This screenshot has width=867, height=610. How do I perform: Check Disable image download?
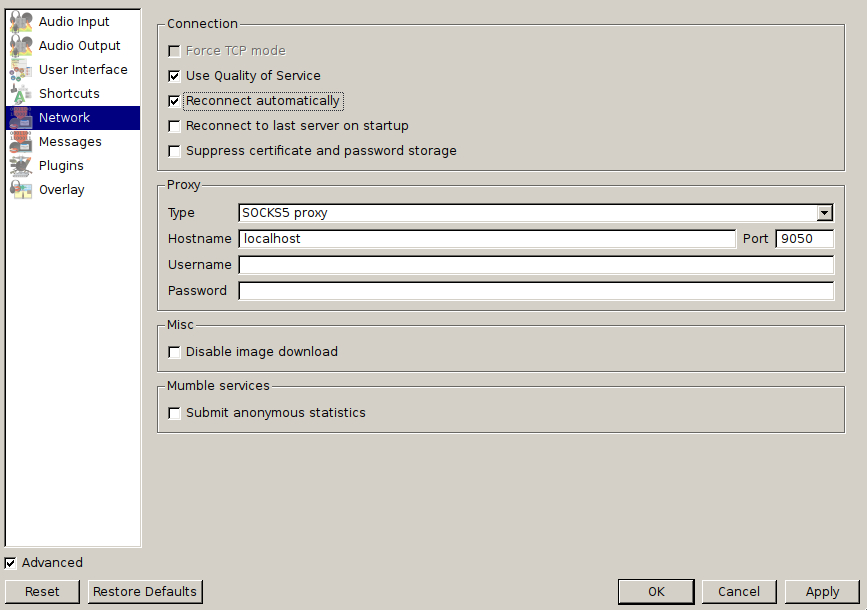pyautogui.click(x=175, y=352)
